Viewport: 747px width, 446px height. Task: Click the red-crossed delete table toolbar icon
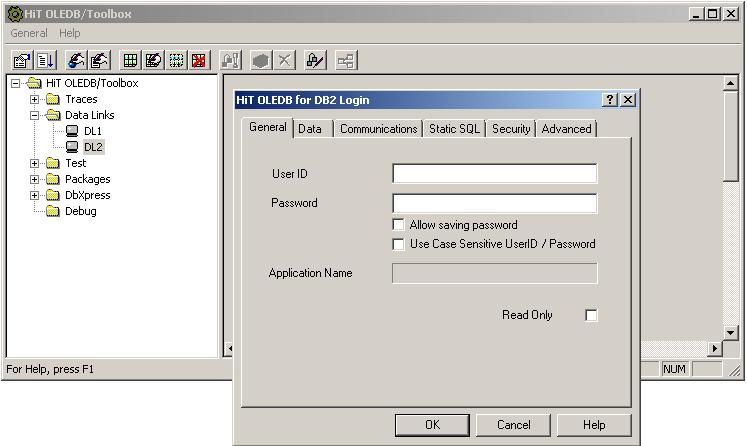[199, 61]
